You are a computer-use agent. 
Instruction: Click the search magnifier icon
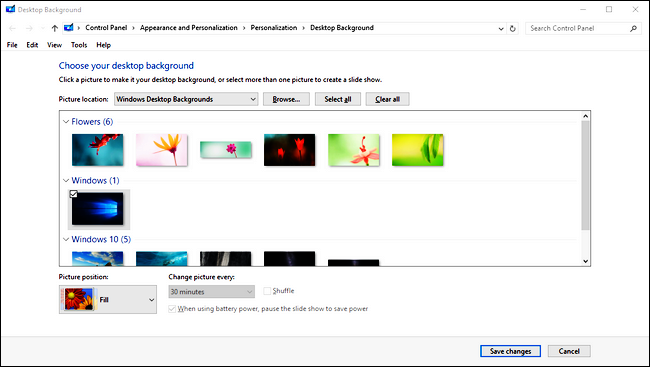[x=633, y=28]
